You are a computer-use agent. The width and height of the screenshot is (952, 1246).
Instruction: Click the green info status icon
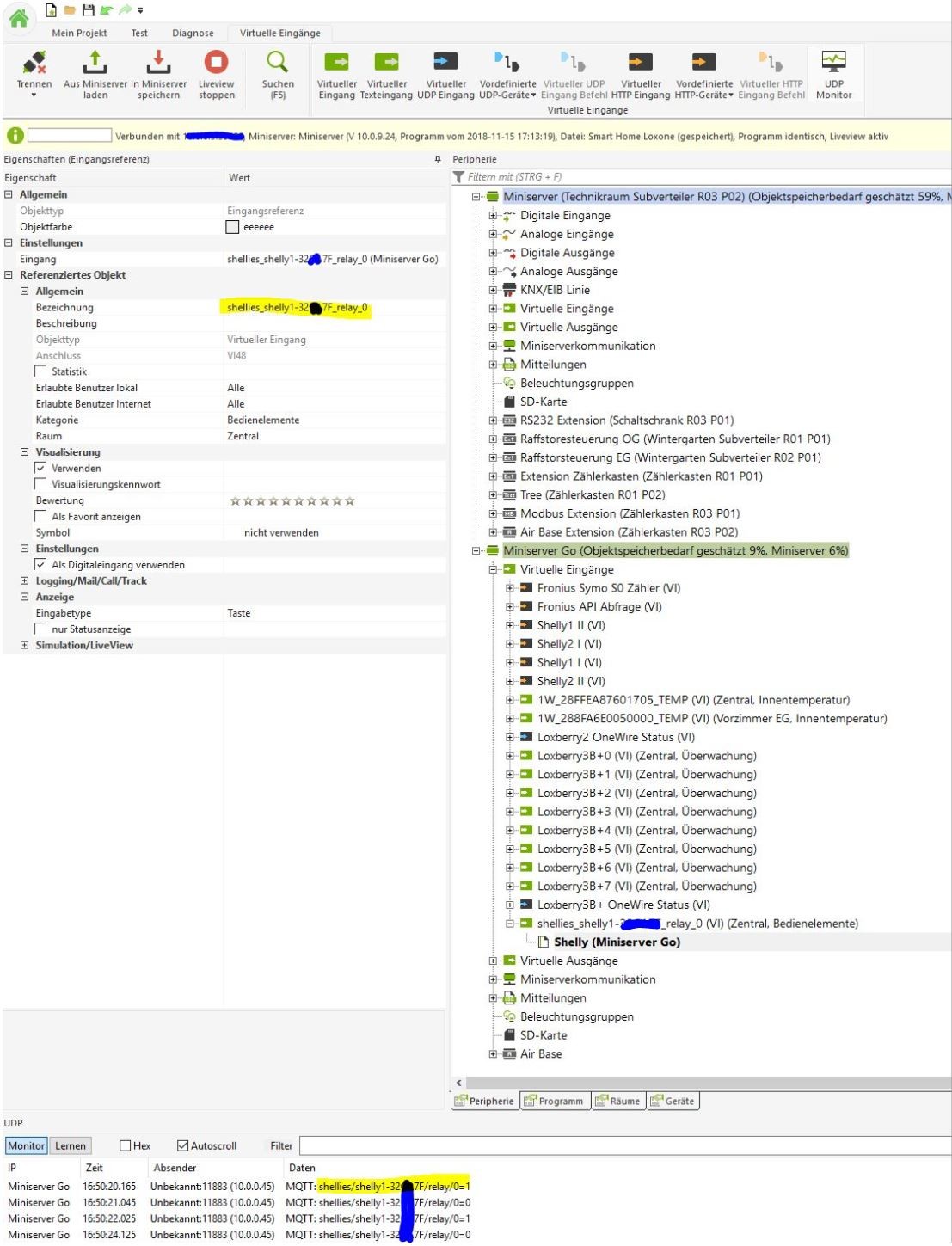pyautogui.click(x=15, y=135)
